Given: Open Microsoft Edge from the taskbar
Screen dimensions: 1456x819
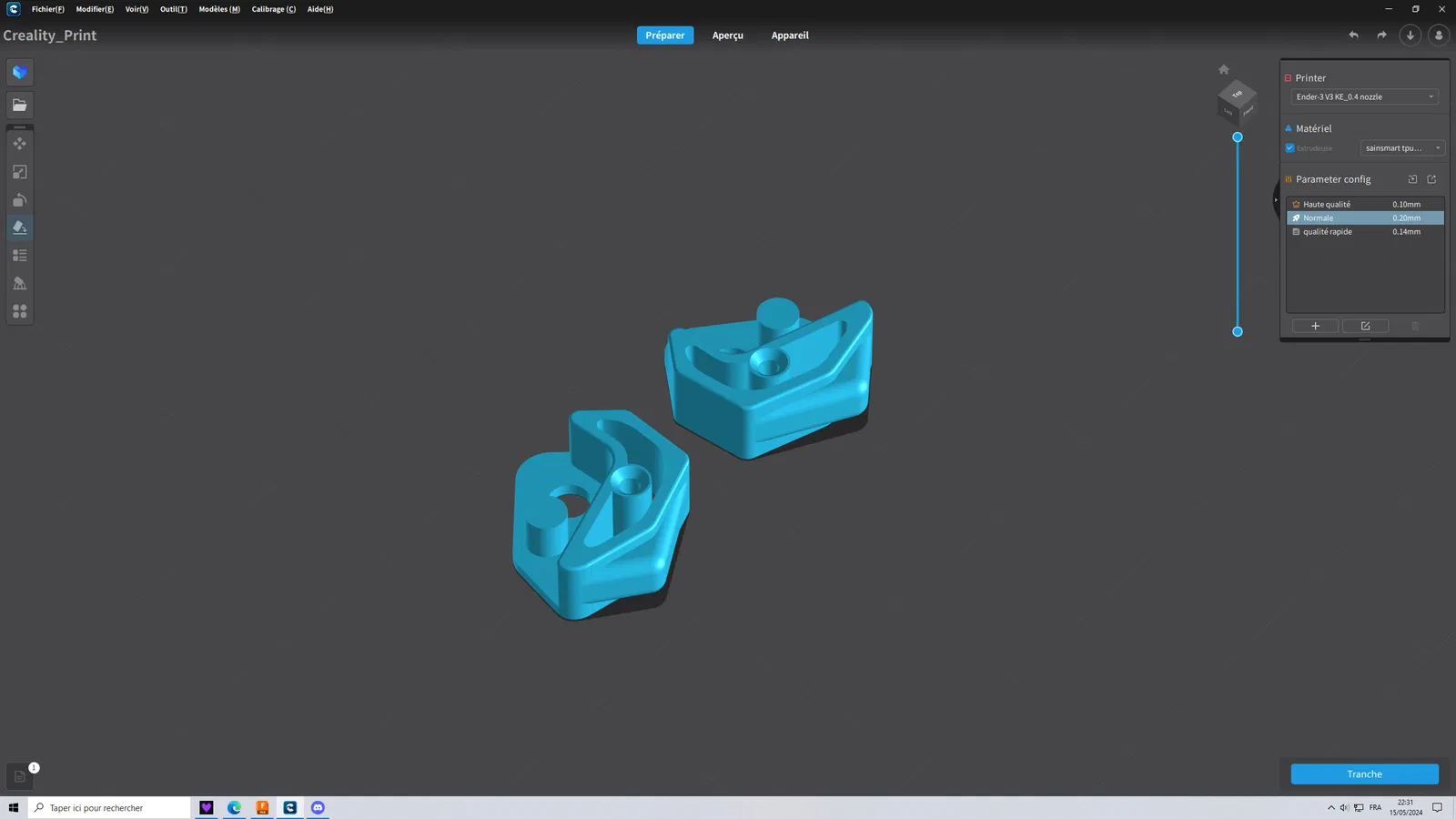Looking at the screenshot, I should (235, 808).
